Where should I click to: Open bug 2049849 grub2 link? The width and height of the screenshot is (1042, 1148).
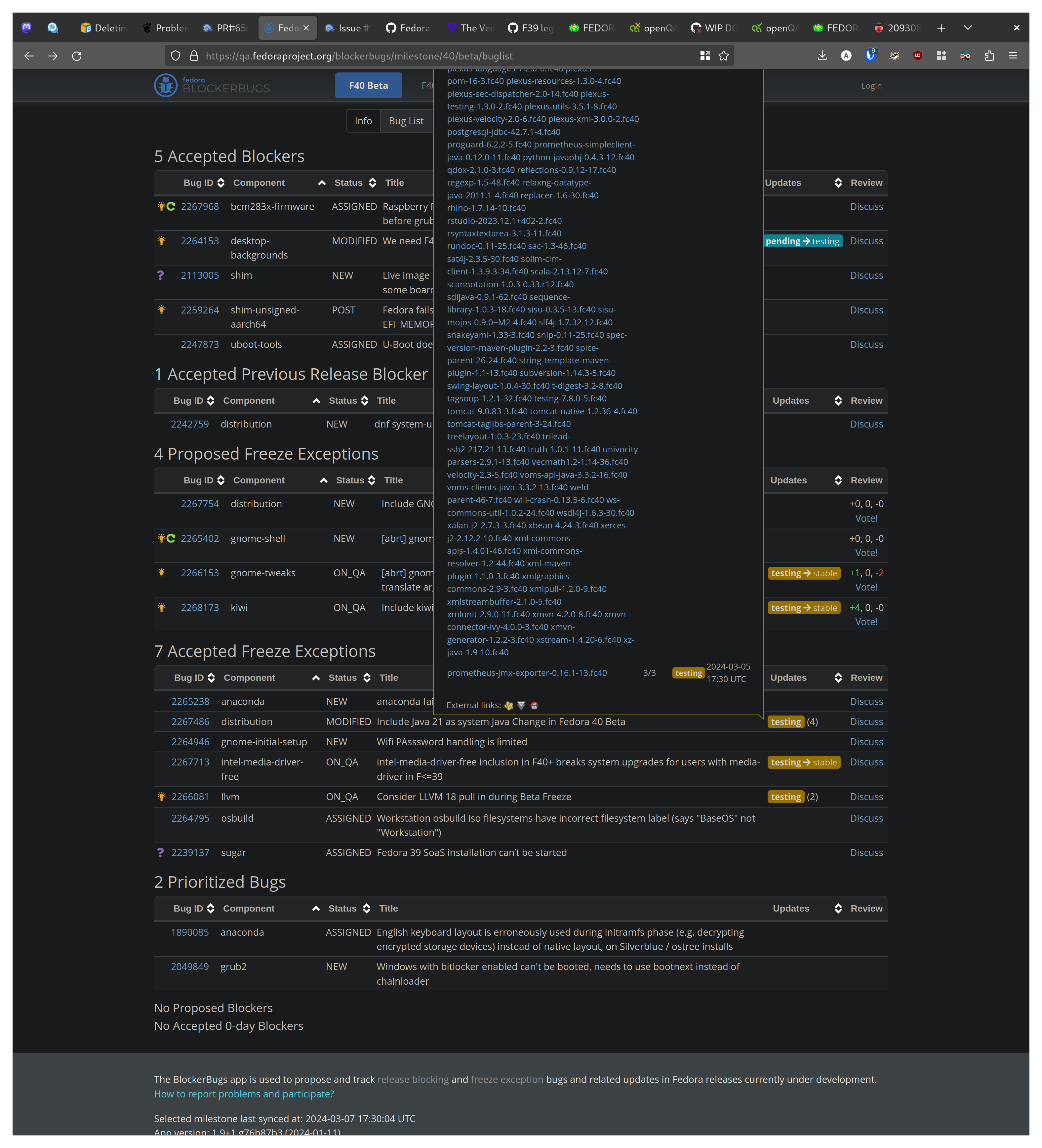(190, 967)
